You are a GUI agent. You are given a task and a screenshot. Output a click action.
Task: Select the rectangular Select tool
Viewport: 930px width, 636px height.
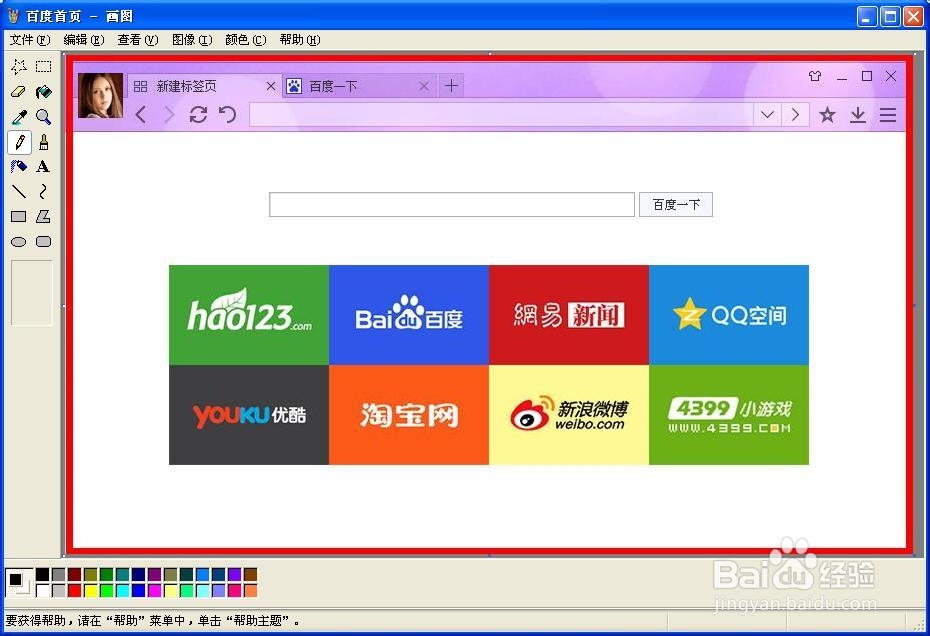42,66
